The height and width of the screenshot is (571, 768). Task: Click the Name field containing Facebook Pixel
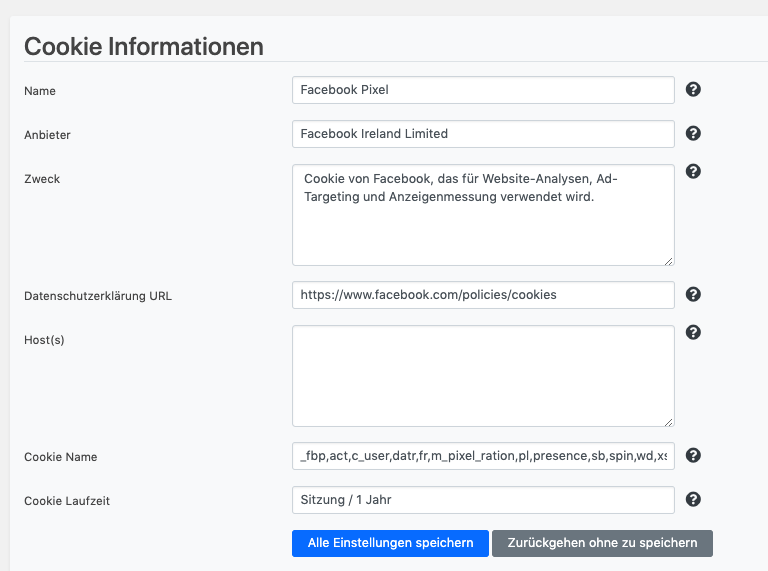pyautogui.click(x=483, y=90)
